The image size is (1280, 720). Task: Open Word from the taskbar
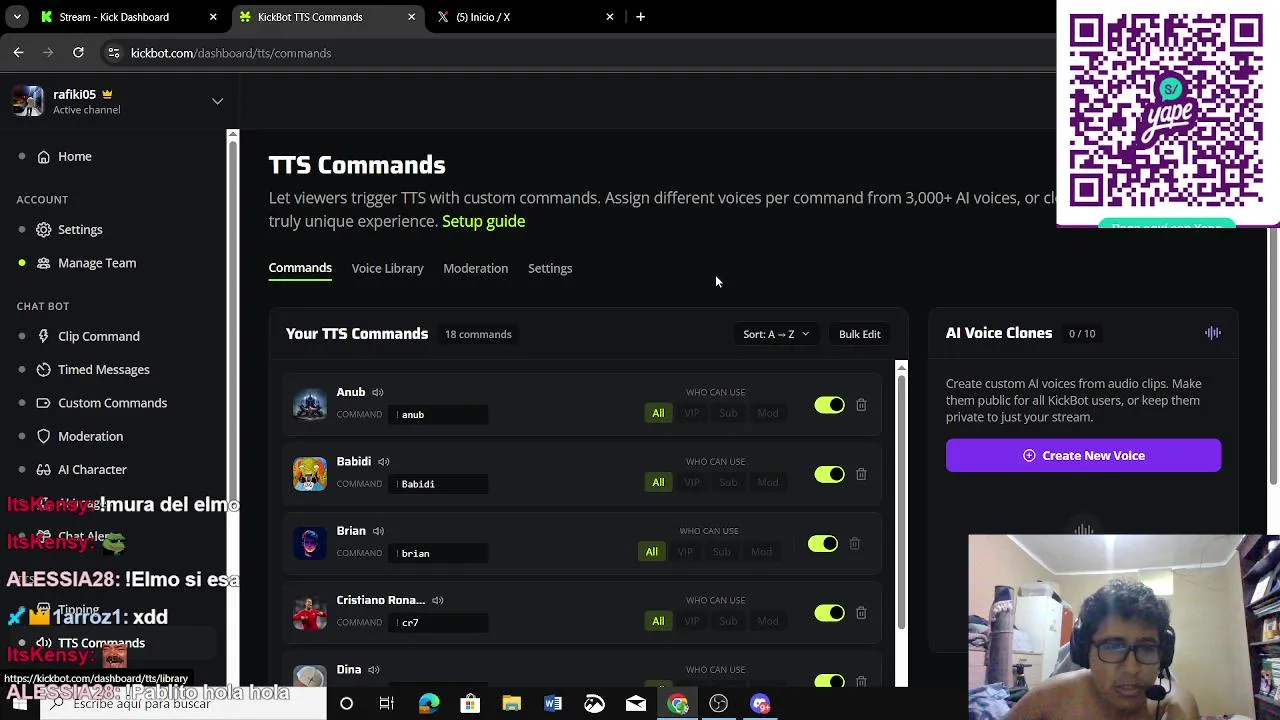coord(553,704)
